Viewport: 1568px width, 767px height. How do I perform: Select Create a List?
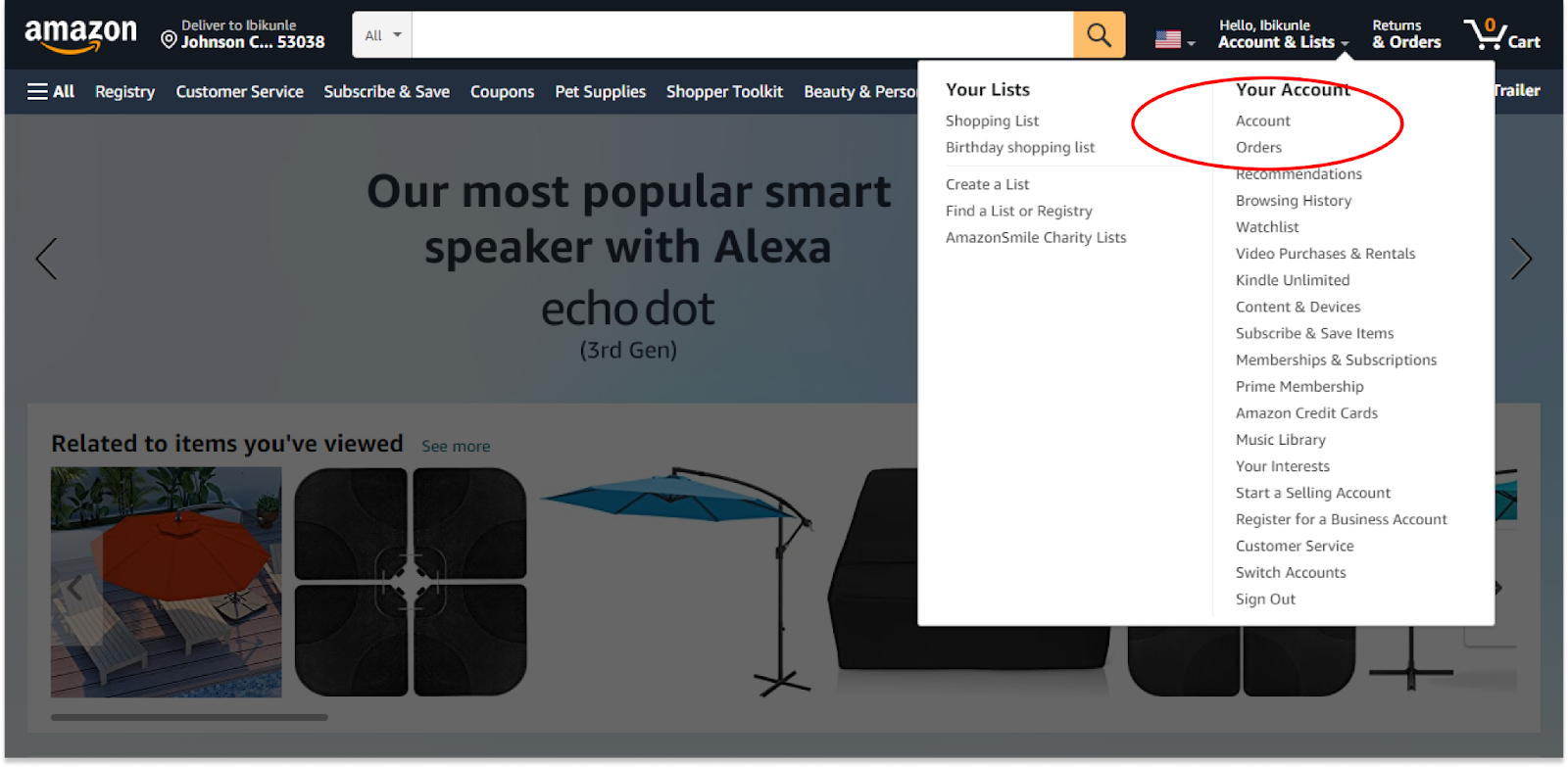pyautogui.click(x=987, y=184)
